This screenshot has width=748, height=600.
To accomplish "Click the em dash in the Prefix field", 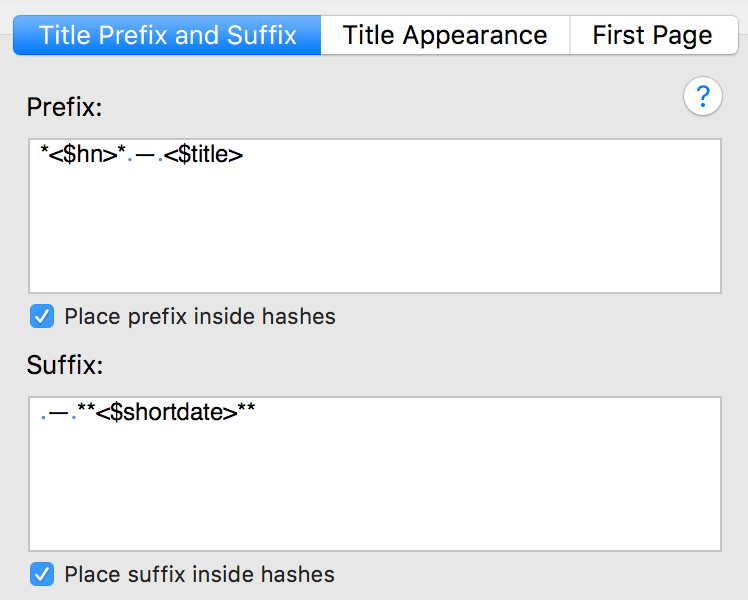I will 145,155.
